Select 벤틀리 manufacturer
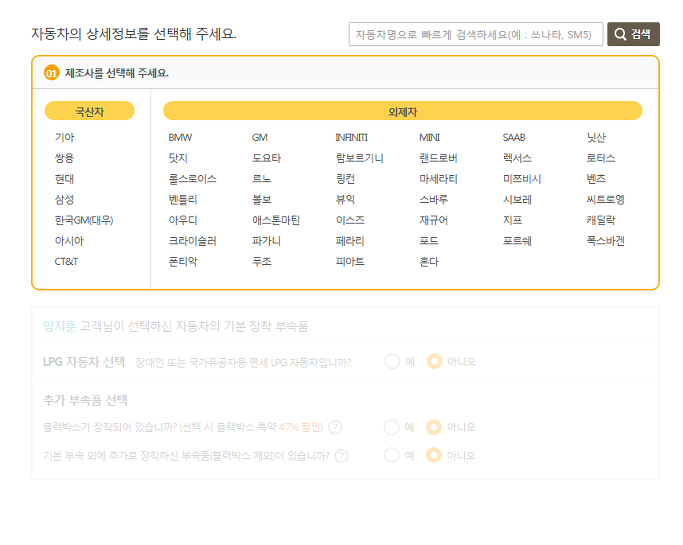Screen dimensions: 683x545 [183, 200]
